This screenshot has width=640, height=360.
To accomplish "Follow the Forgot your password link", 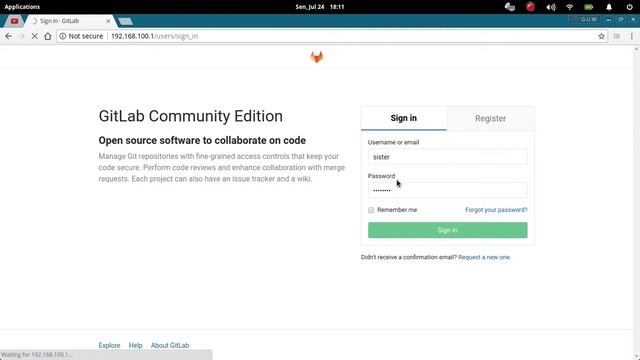I will pos(496,210).
